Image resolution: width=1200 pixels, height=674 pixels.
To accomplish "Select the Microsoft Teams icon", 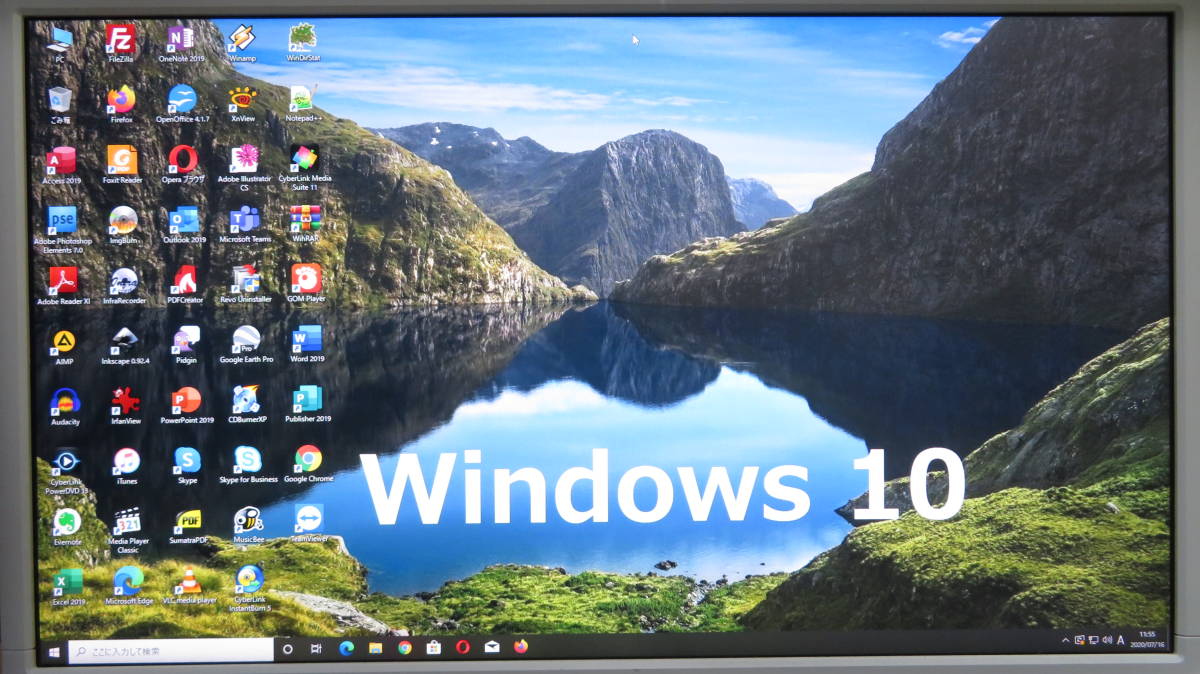I will (245, 225).
